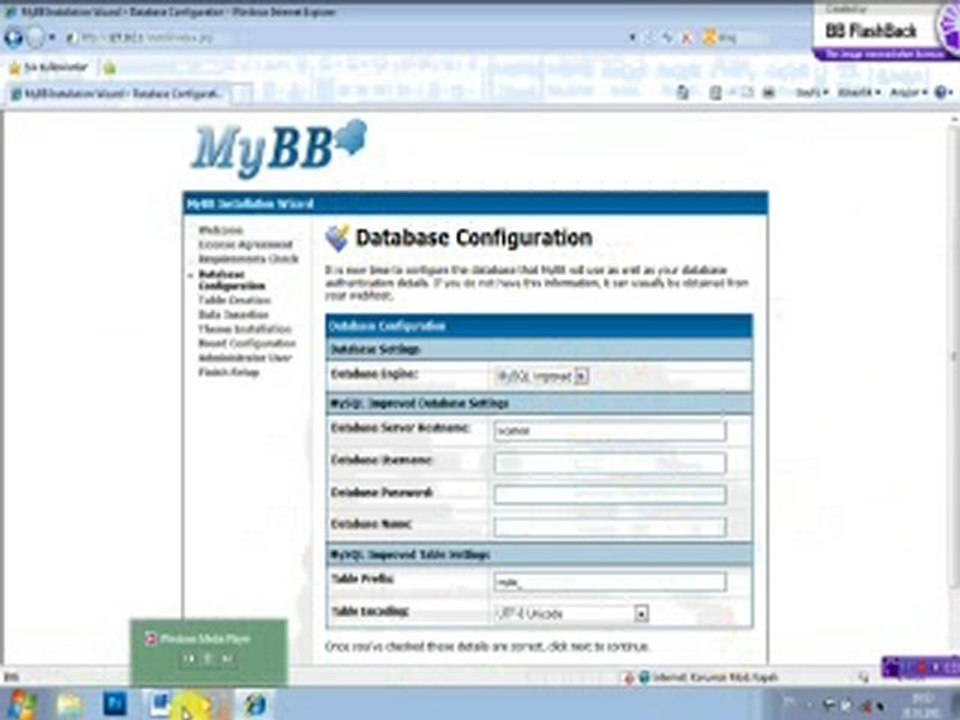Viewport: 960px width, 720px height.
Task: Open the Güvenlik (Safety) menu
Action: tap(858, 93)
